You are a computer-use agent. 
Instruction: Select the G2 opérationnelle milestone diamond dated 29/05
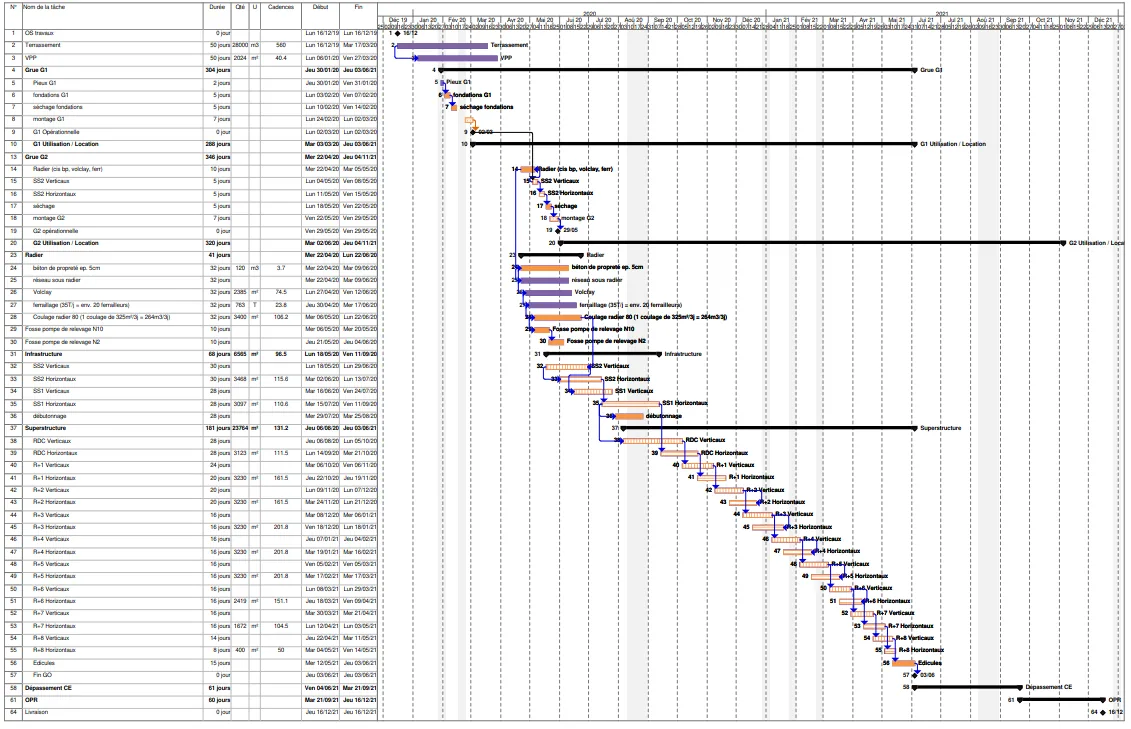point(558,231)
